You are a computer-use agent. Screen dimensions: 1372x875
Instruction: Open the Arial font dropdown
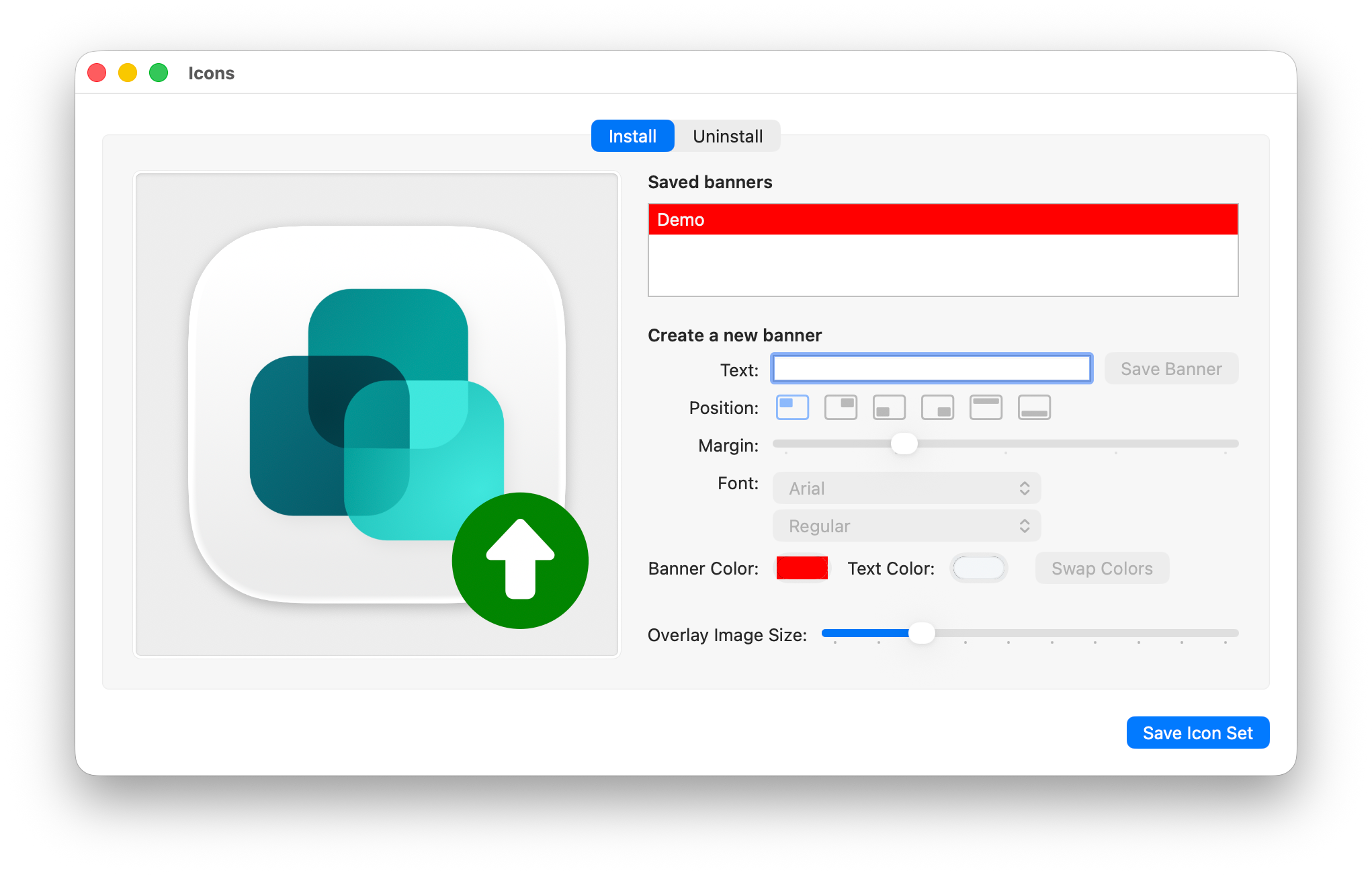tap(906, 488)
